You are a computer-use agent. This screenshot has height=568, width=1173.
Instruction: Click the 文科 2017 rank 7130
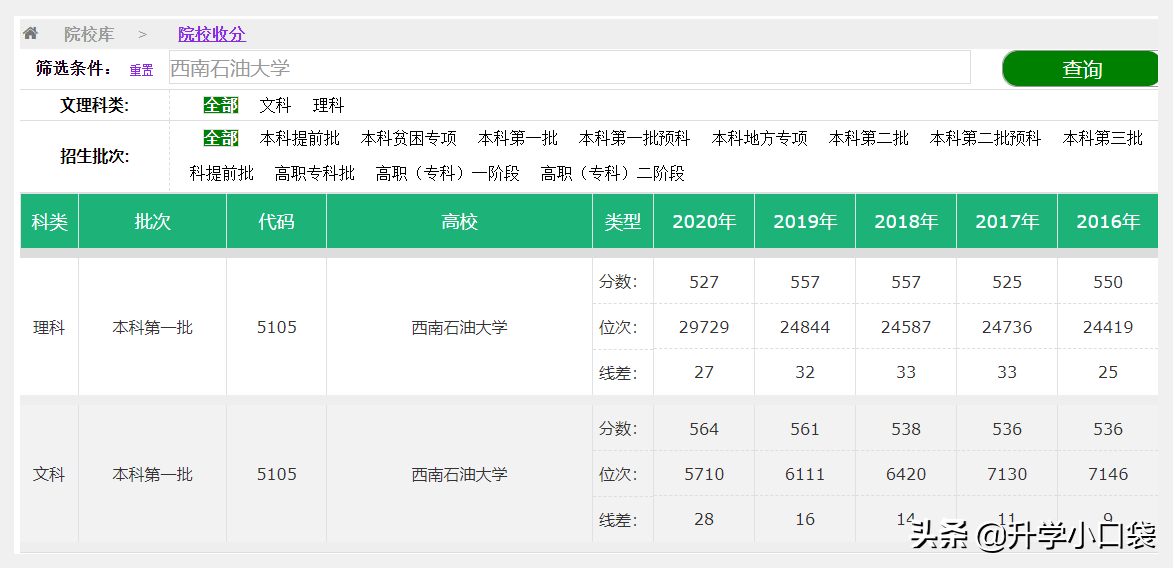pyautogui.click(x=1007, y=474)
